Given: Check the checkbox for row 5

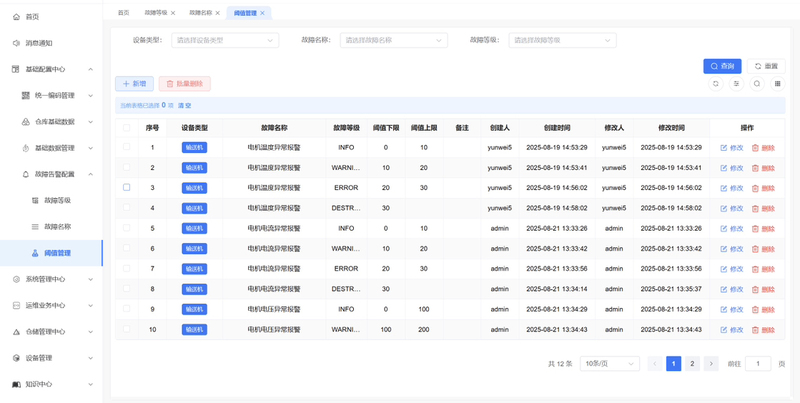Looking at the screenshot, I should [127, 228].
